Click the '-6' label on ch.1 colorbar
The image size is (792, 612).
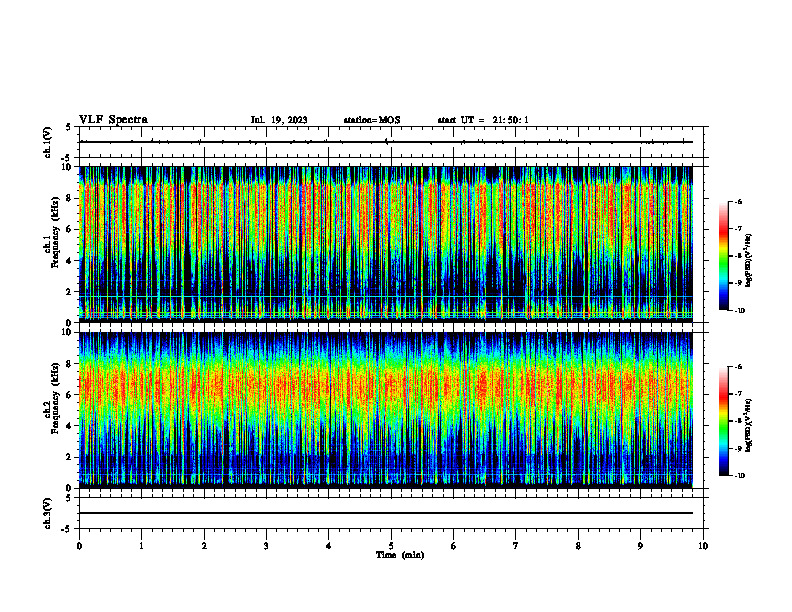tap(738, 201)
